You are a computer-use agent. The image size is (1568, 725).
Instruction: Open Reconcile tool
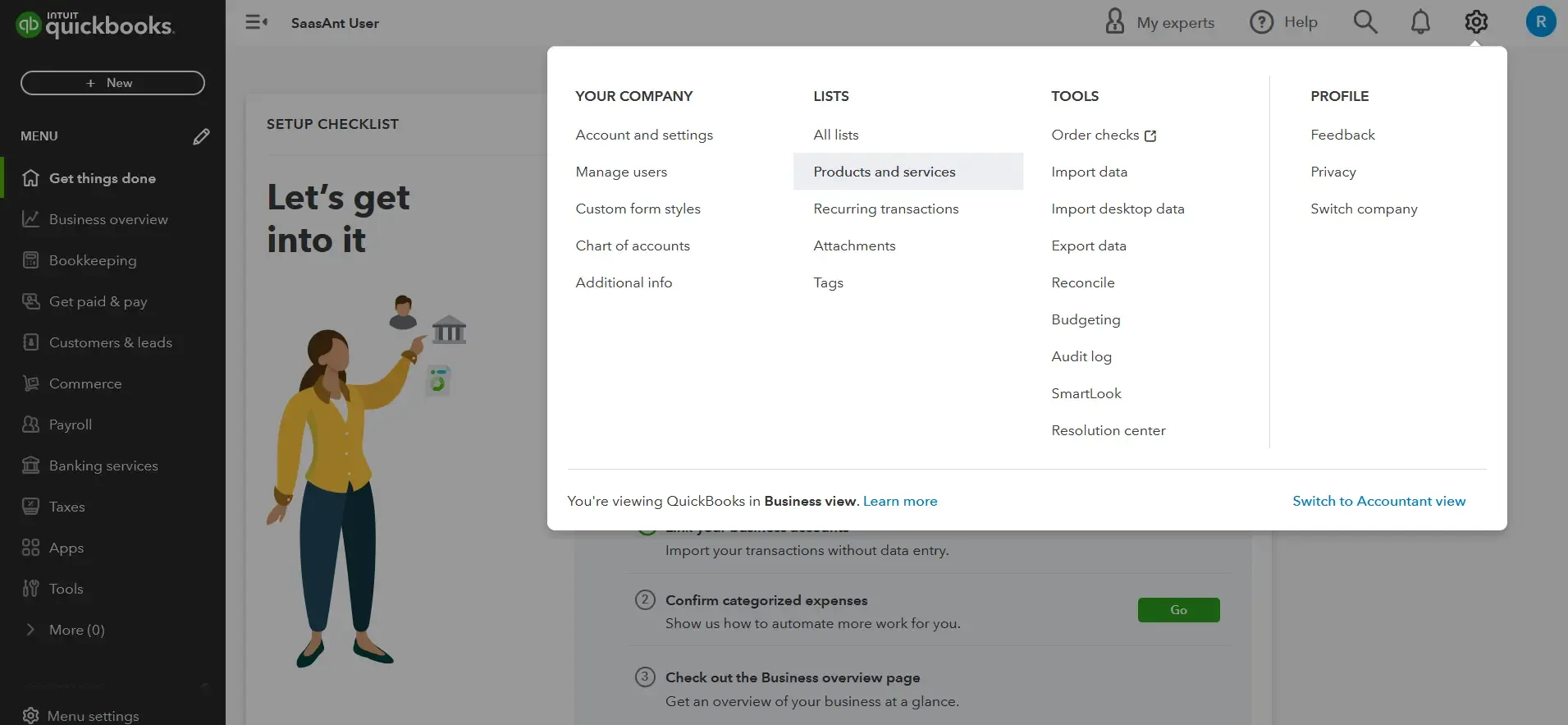(1083, 282)
